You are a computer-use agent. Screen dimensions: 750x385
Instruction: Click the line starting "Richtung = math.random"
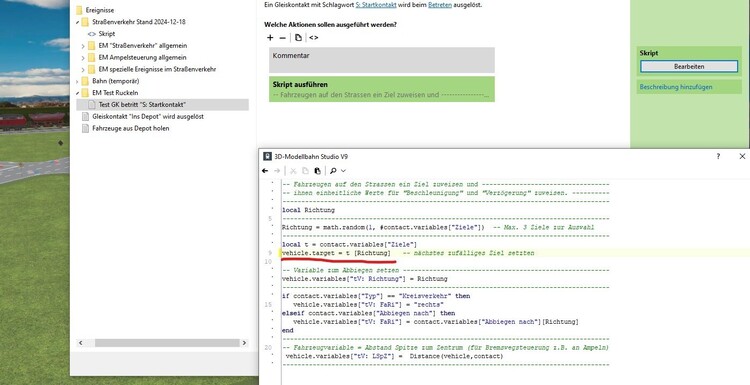pos(383,227)
